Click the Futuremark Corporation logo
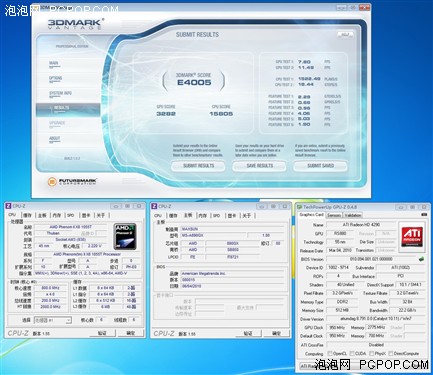The width and height of the screenshot is (433, 375). click(x=72, y=182)
